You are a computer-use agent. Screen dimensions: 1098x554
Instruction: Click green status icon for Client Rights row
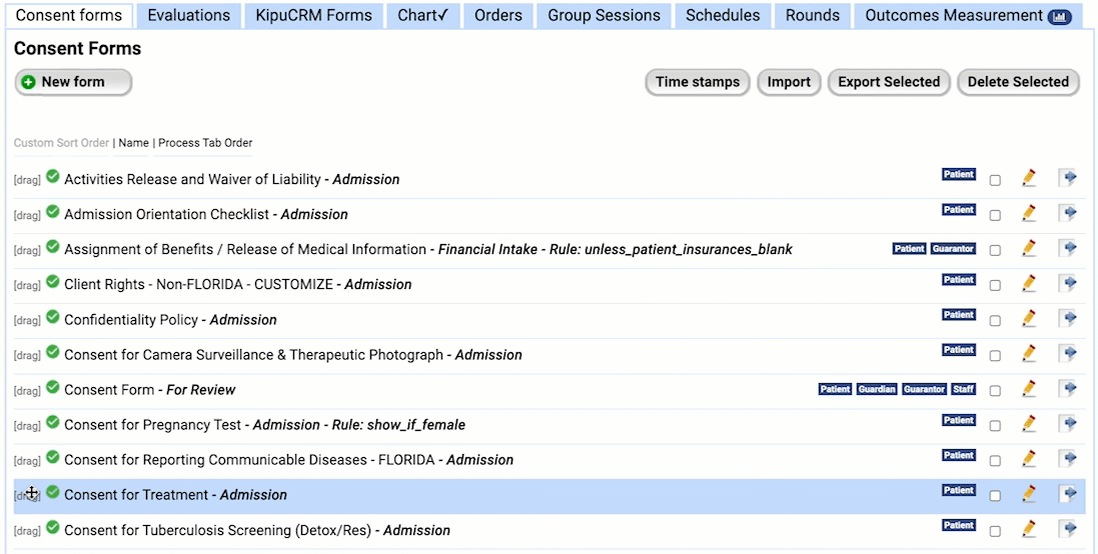[53, 283]
